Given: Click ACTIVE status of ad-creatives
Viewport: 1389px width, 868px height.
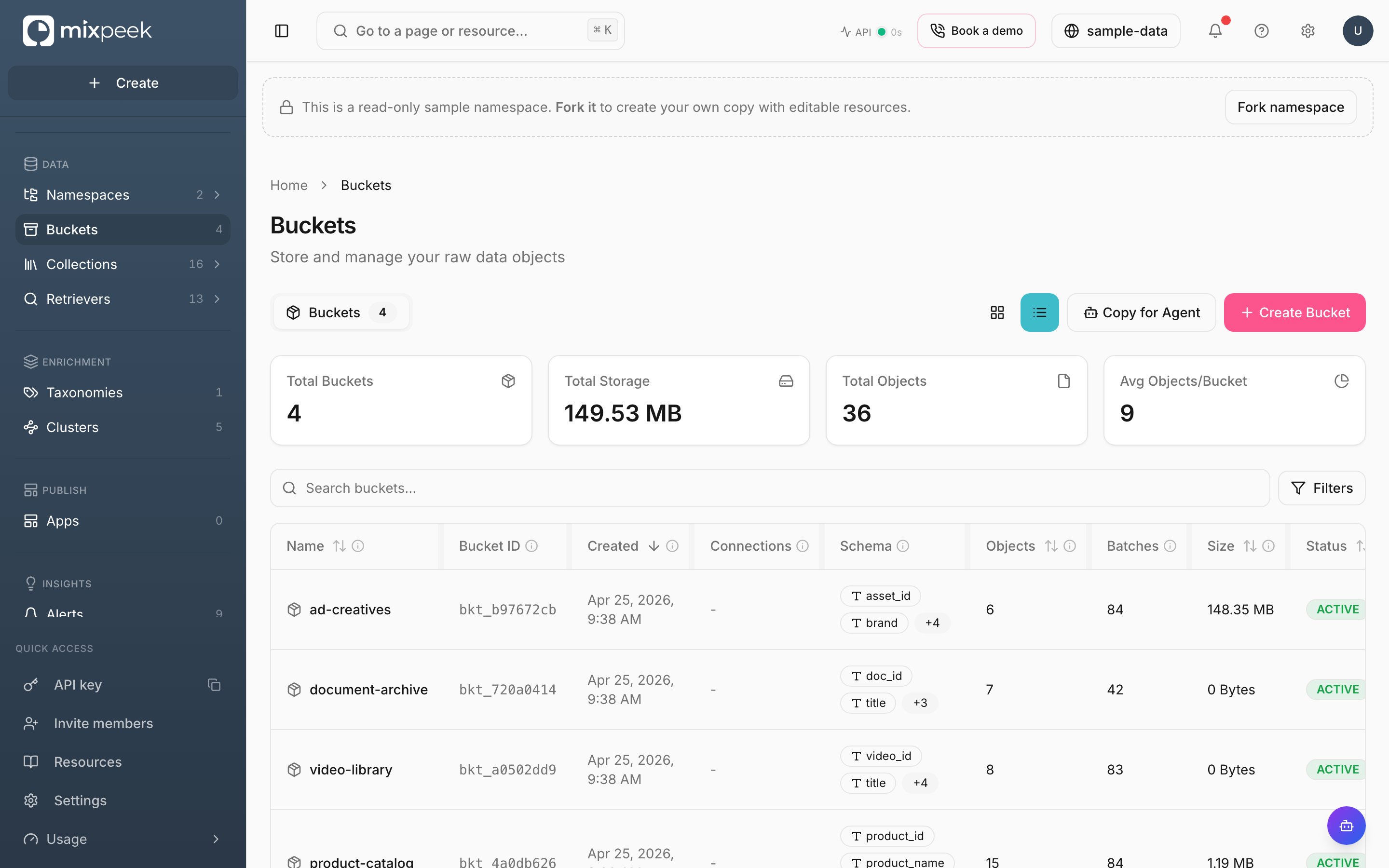Looking at the screenshot, I should coord(1337,610).
